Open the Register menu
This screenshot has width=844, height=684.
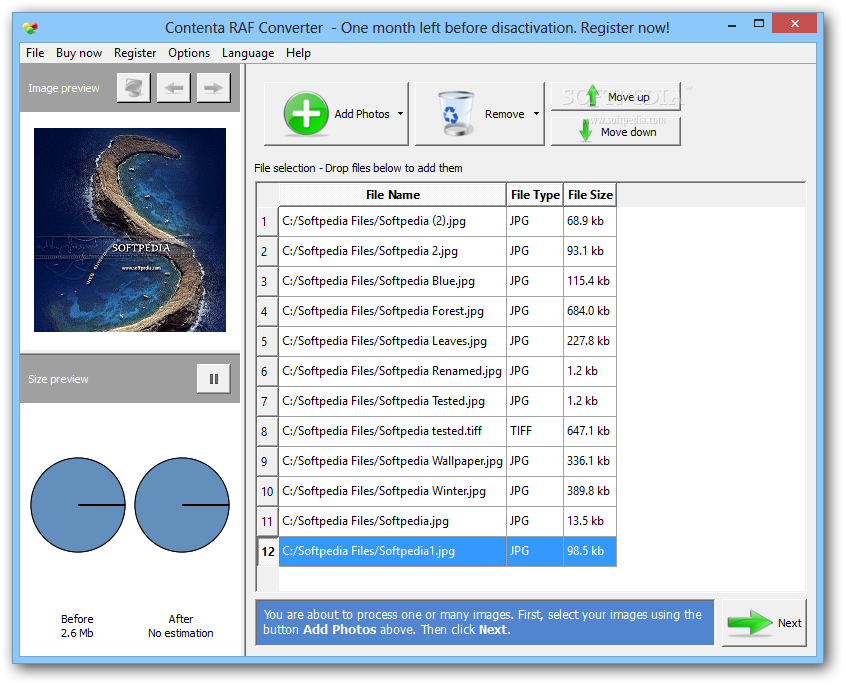[x=135, y=53]
